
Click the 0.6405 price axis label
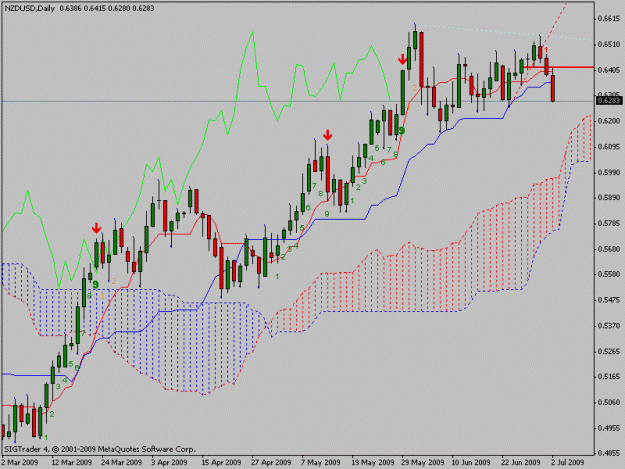point(609,70)
